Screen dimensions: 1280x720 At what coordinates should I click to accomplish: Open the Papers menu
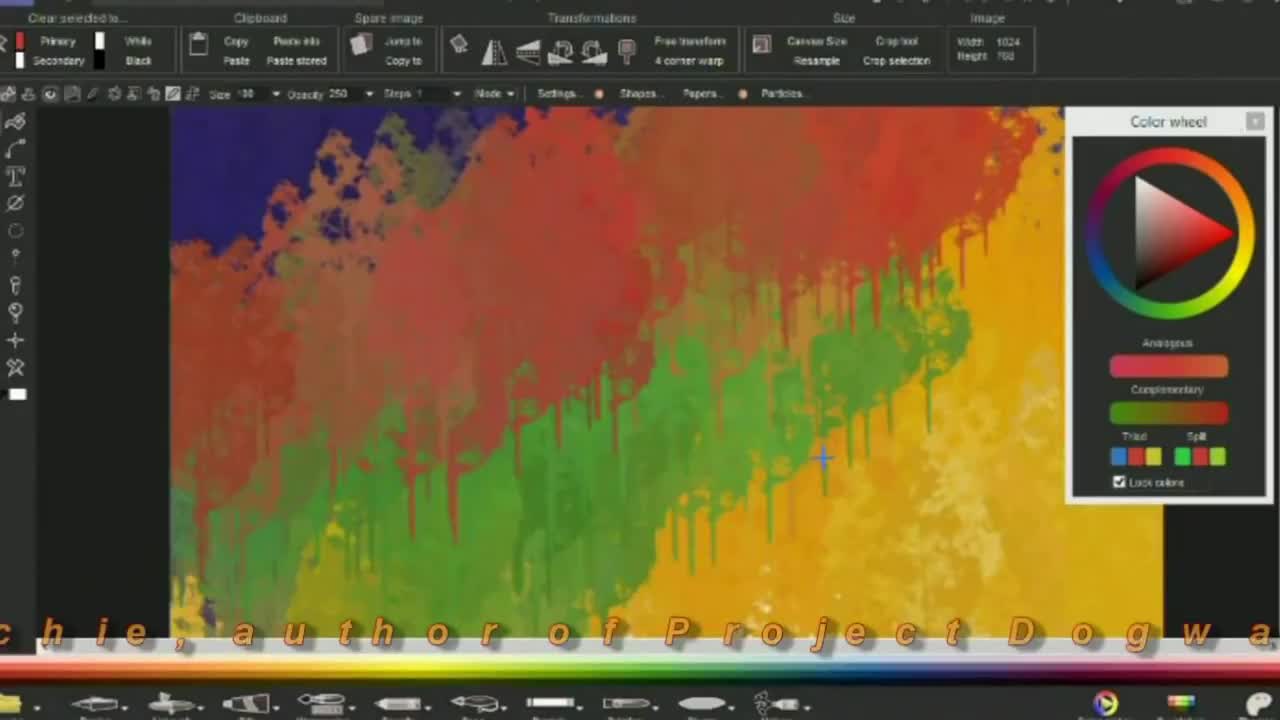pyautogui.click(x=700, y=94)
